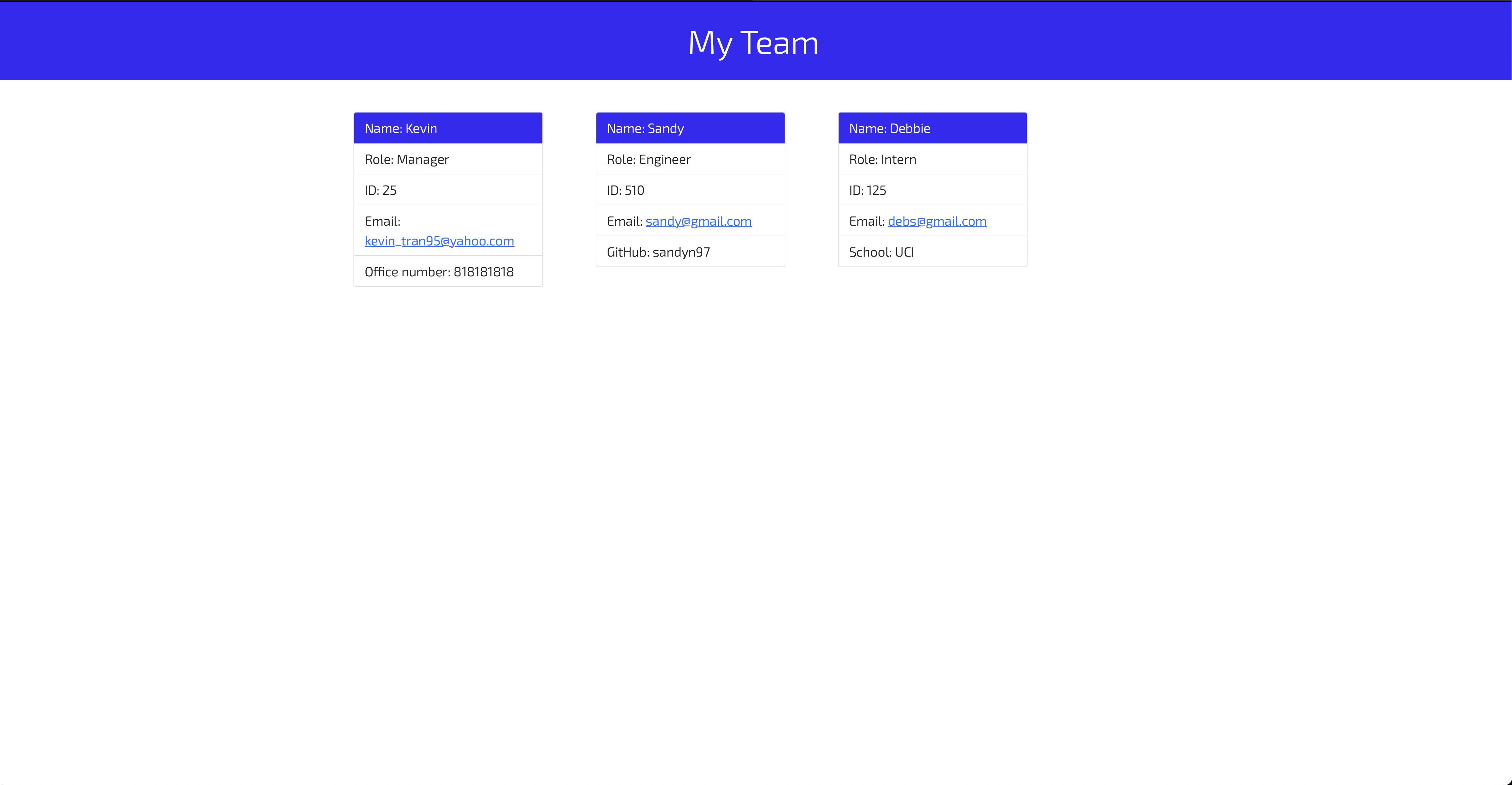Click the Email label in Sandy's card

(624, 221)
